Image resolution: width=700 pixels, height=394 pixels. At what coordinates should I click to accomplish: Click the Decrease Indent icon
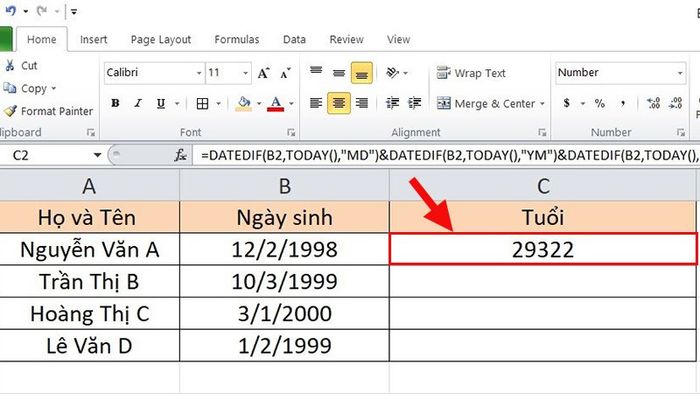point(392,104)
